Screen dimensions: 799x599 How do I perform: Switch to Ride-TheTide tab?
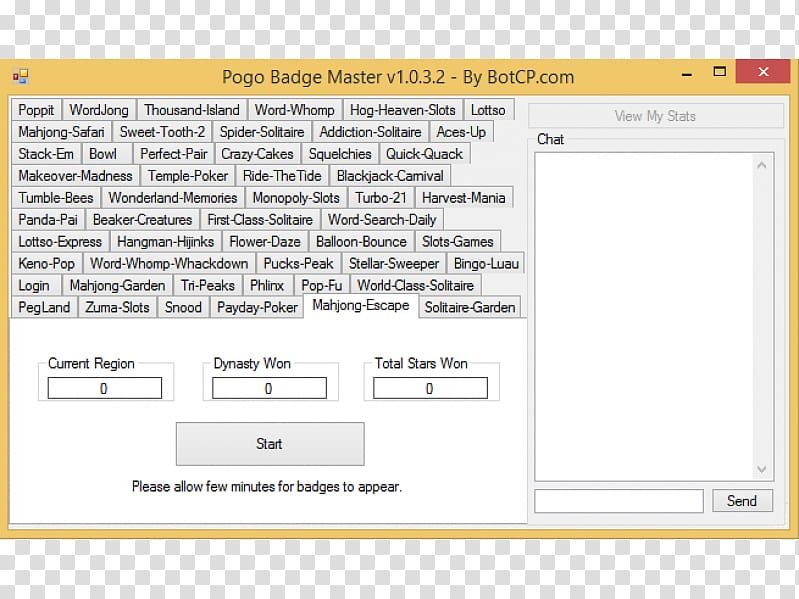pos(282,176)
